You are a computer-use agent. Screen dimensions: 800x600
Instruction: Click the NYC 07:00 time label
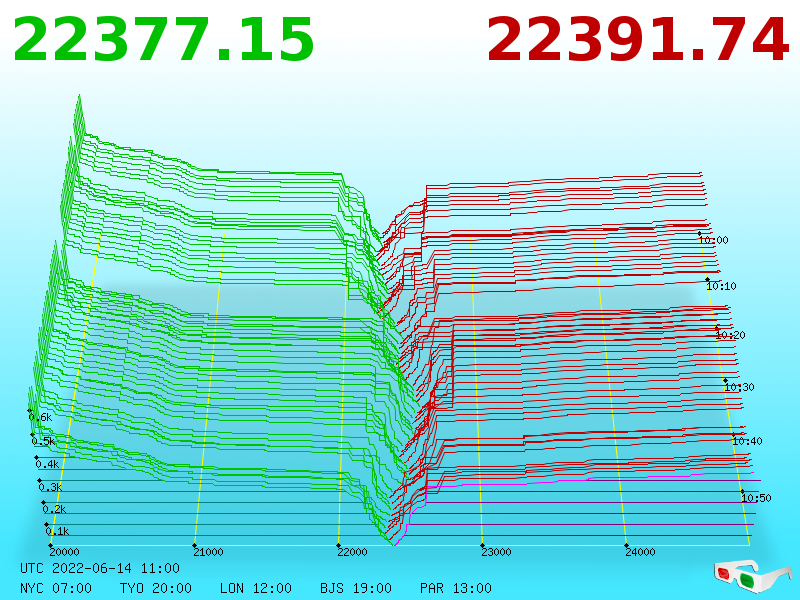point(56,588)
